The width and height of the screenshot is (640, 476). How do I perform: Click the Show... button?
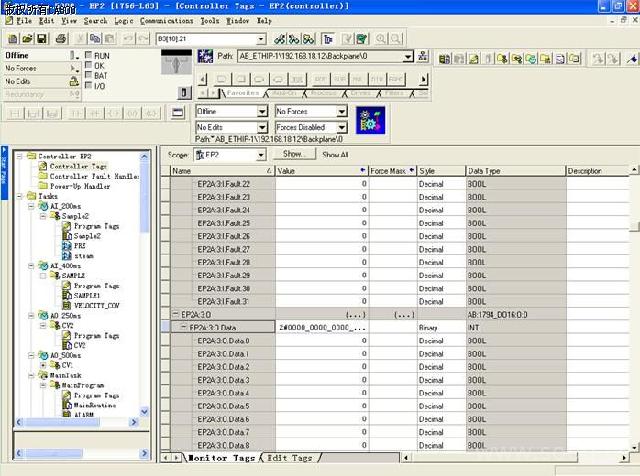(293, 155)
